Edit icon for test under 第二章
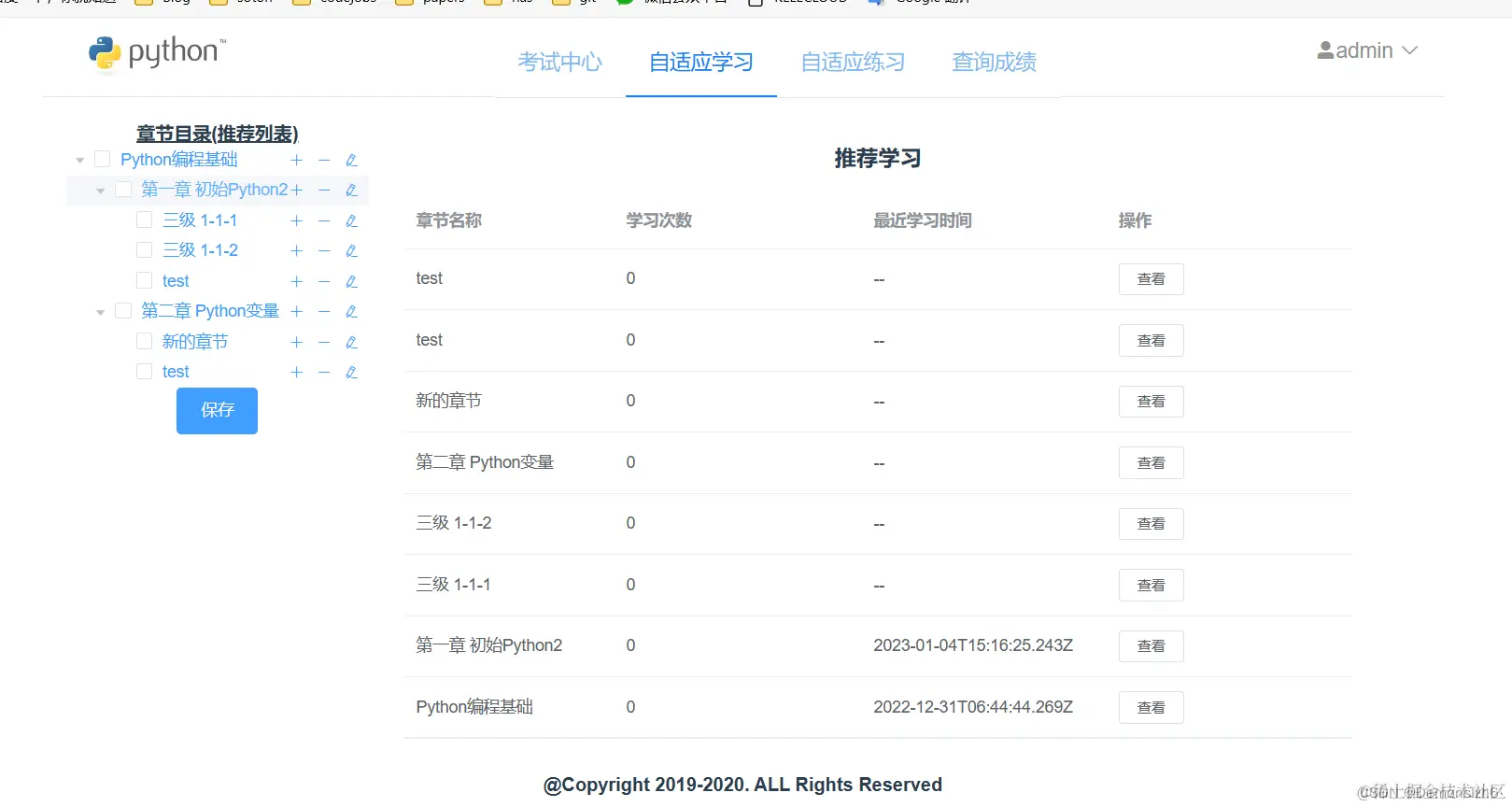This screenshot has height=807, width=1512. [x=351, y=373]
